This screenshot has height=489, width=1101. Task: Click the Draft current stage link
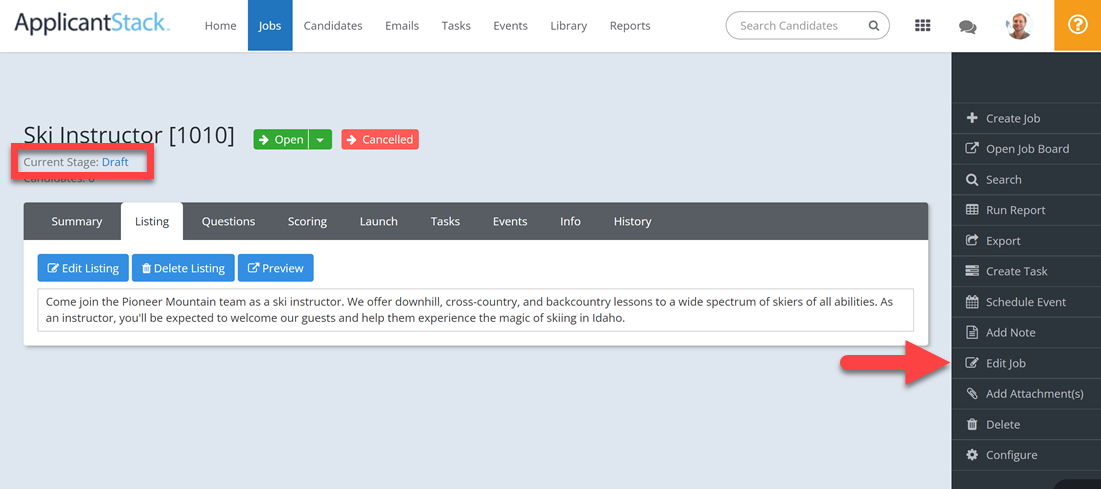pos(115,162)
